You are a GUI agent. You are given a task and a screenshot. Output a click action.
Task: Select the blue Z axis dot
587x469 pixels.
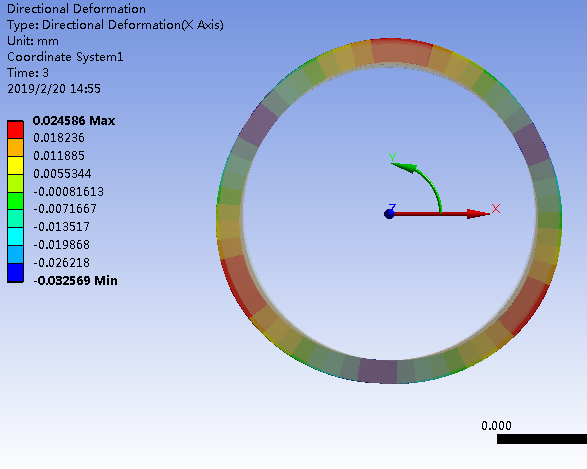click(x=389, y=214)
